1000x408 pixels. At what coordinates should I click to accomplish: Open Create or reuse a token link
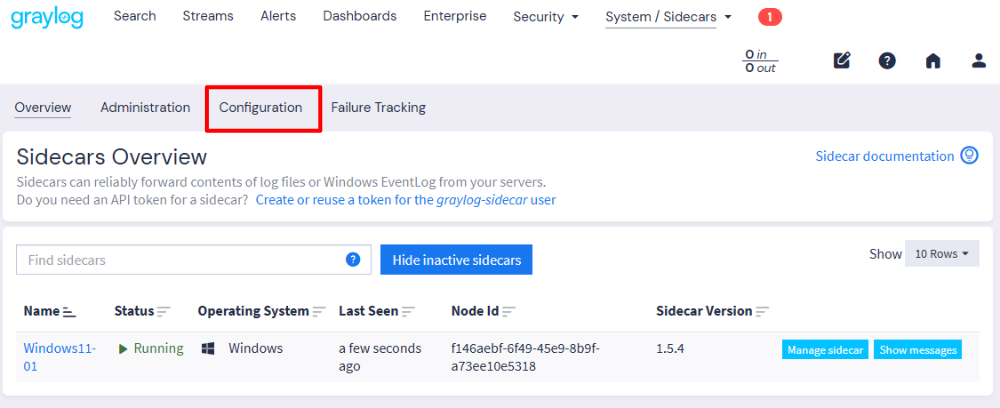(406, 200)
